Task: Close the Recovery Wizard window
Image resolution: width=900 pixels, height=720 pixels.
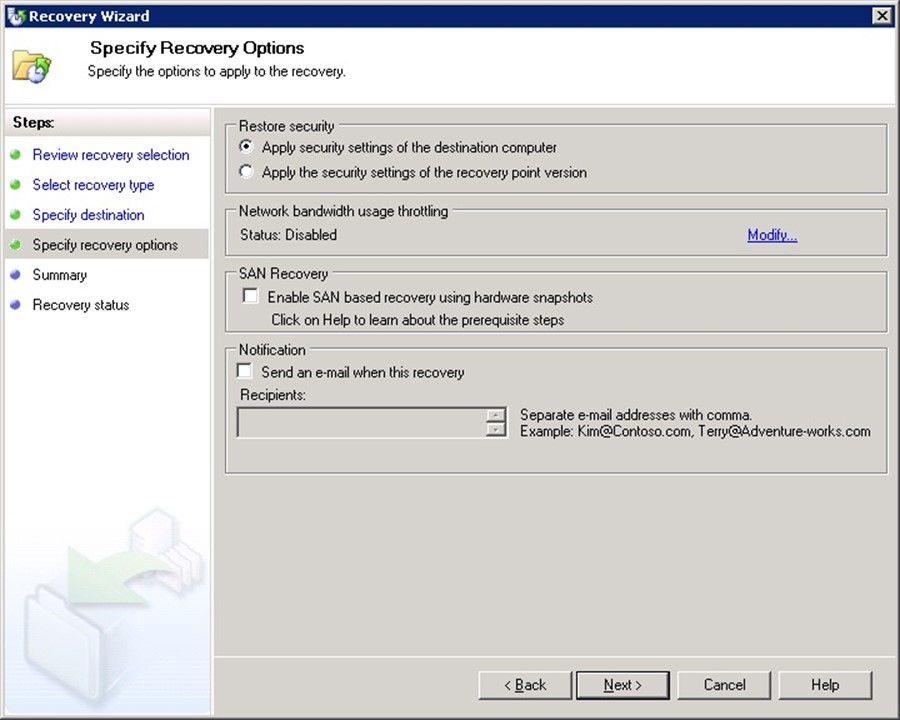Action: (881, 15)
